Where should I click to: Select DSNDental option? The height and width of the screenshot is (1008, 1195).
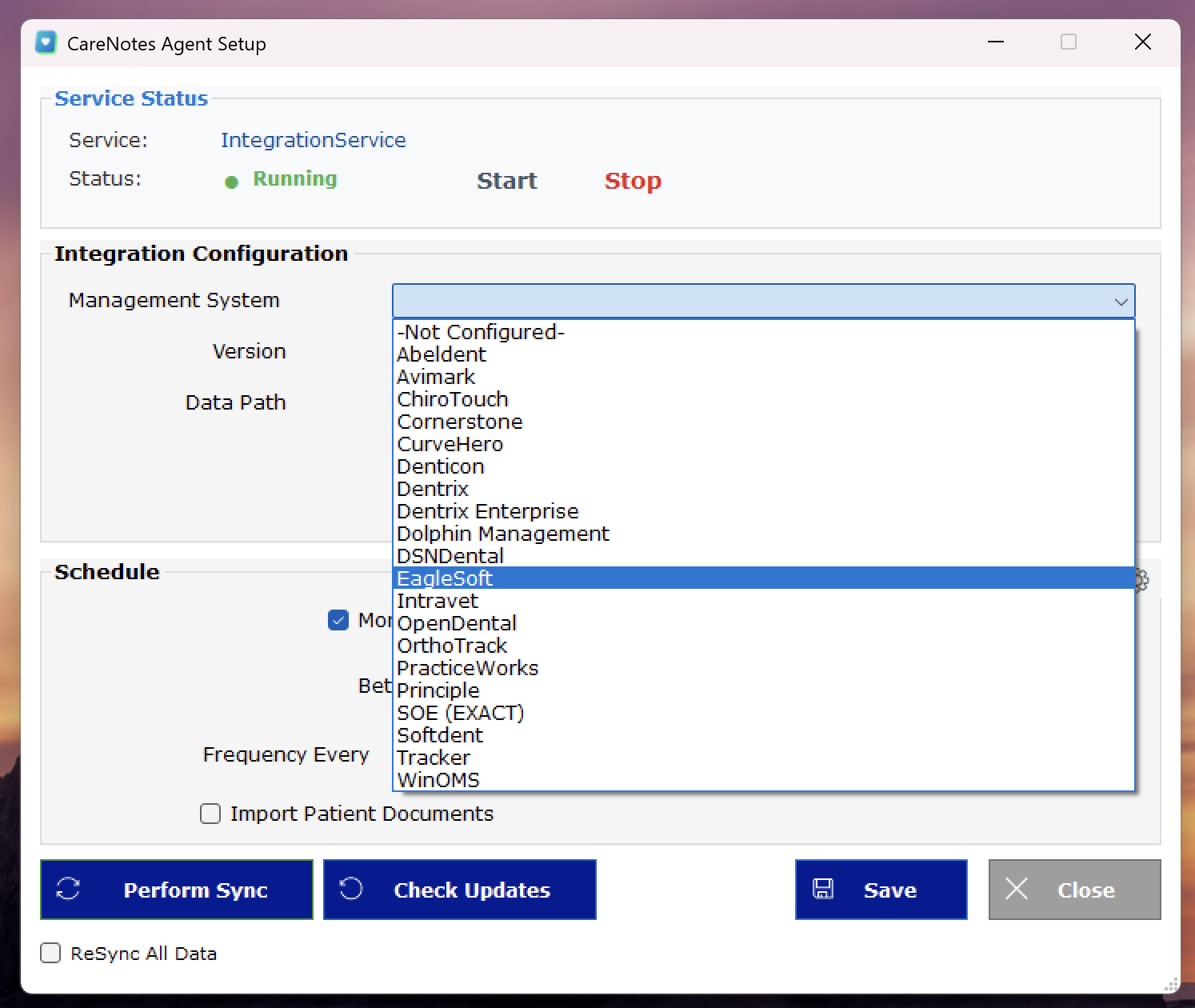[763, 556]
